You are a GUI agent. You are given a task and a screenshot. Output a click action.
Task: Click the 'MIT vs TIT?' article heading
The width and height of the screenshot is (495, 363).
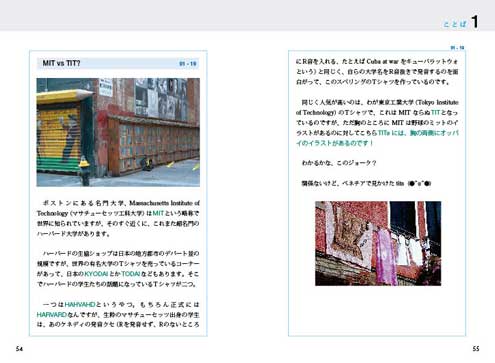coord(61,63)
